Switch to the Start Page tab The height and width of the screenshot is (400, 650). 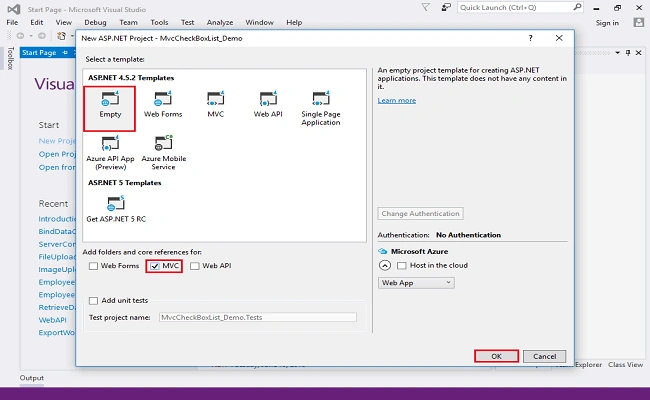[x=39, y=52]
